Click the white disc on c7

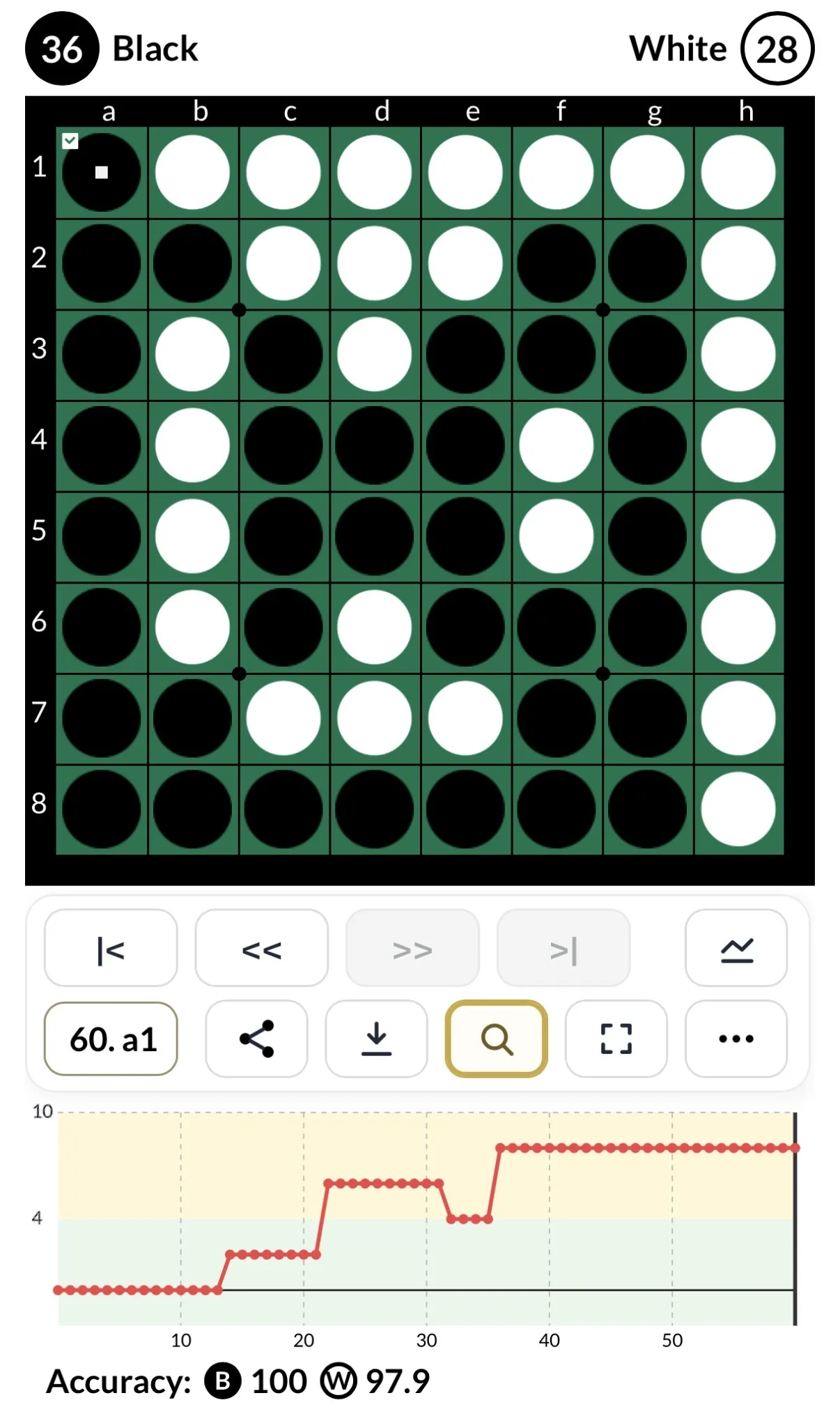click(283, 719)
